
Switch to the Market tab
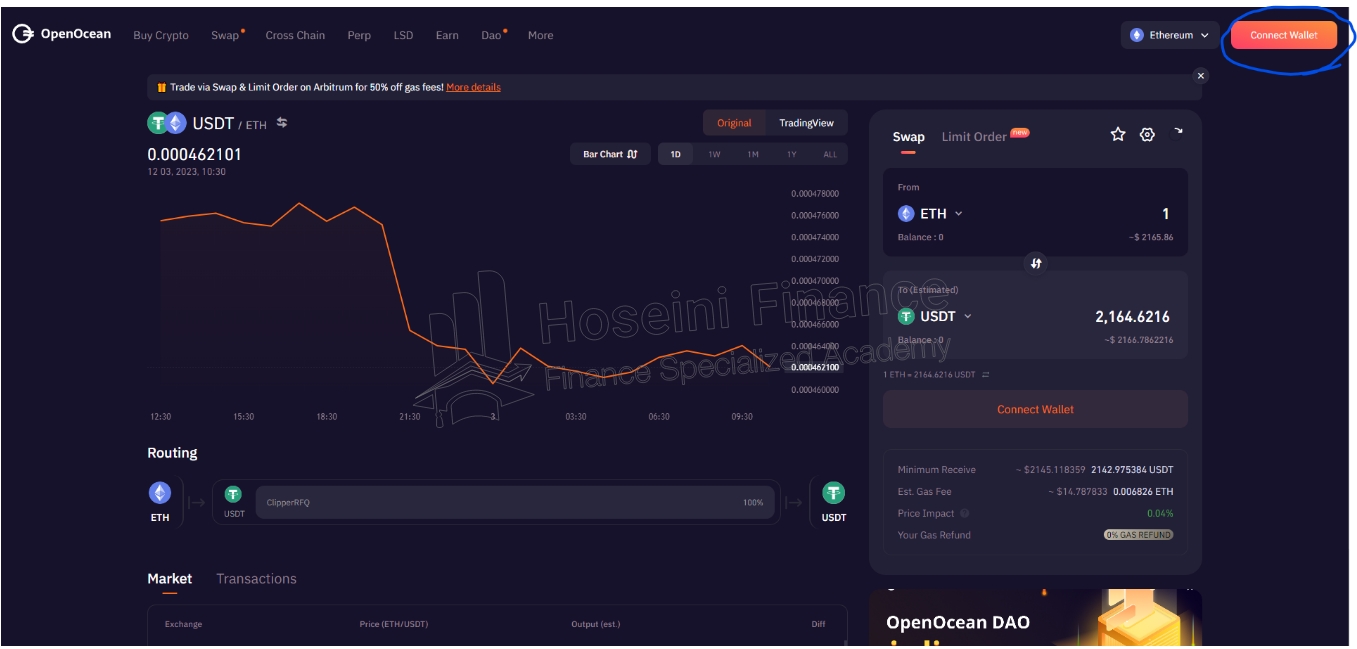[170, 579]
